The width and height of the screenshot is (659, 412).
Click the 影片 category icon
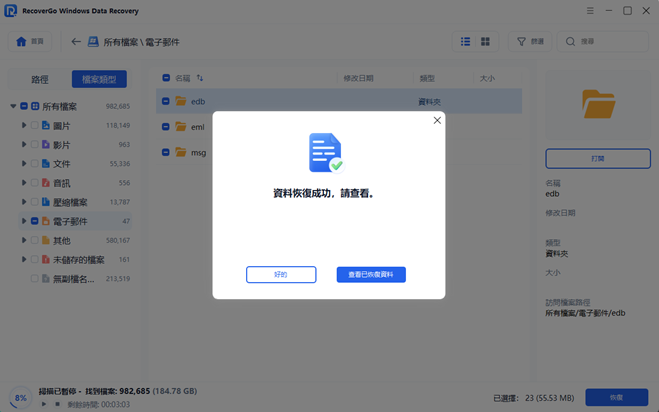pyautogui.click(x=46, y=144)
